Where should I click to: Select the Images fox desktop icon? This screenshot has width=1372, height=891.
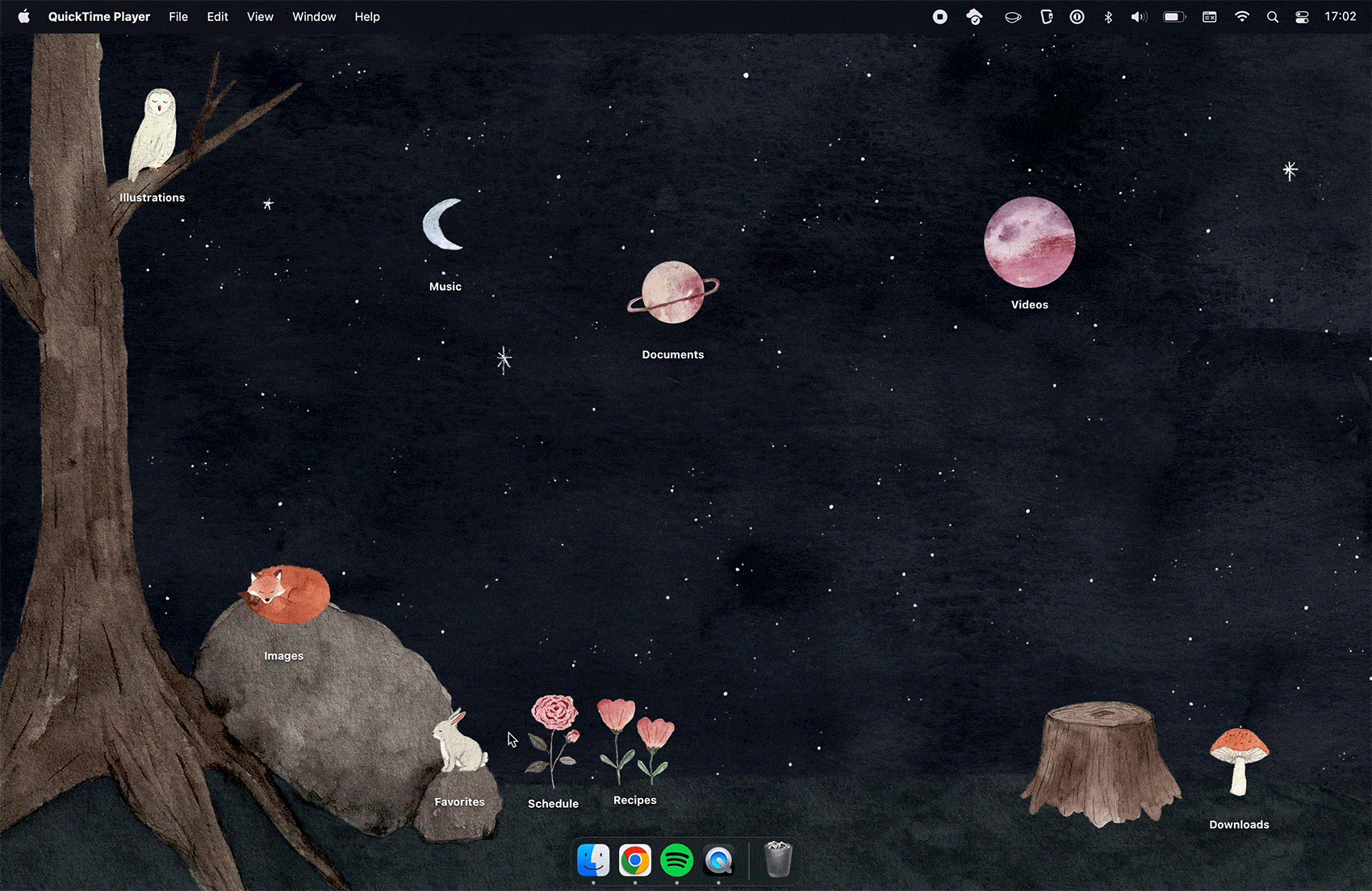(x=284, y=594)
